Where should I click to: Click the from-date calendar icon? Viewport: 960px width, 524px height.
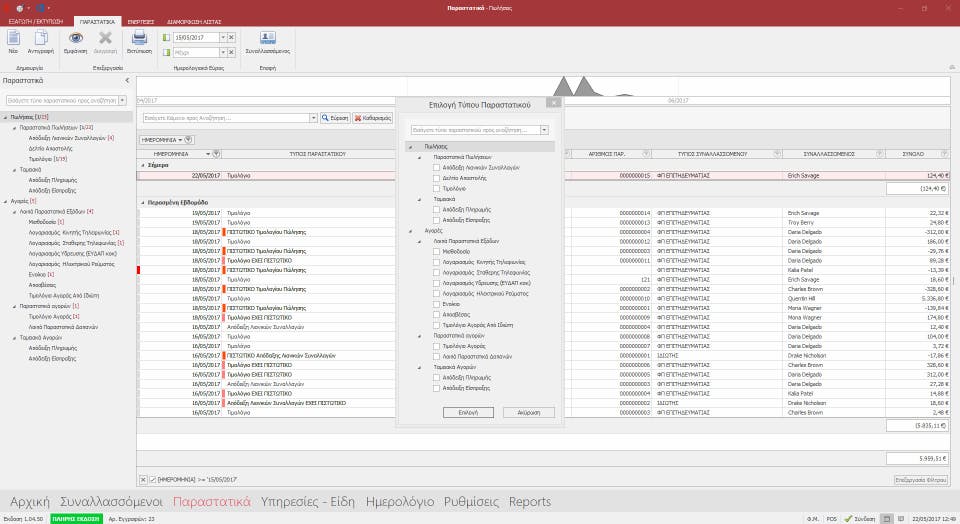coord(167,37)
